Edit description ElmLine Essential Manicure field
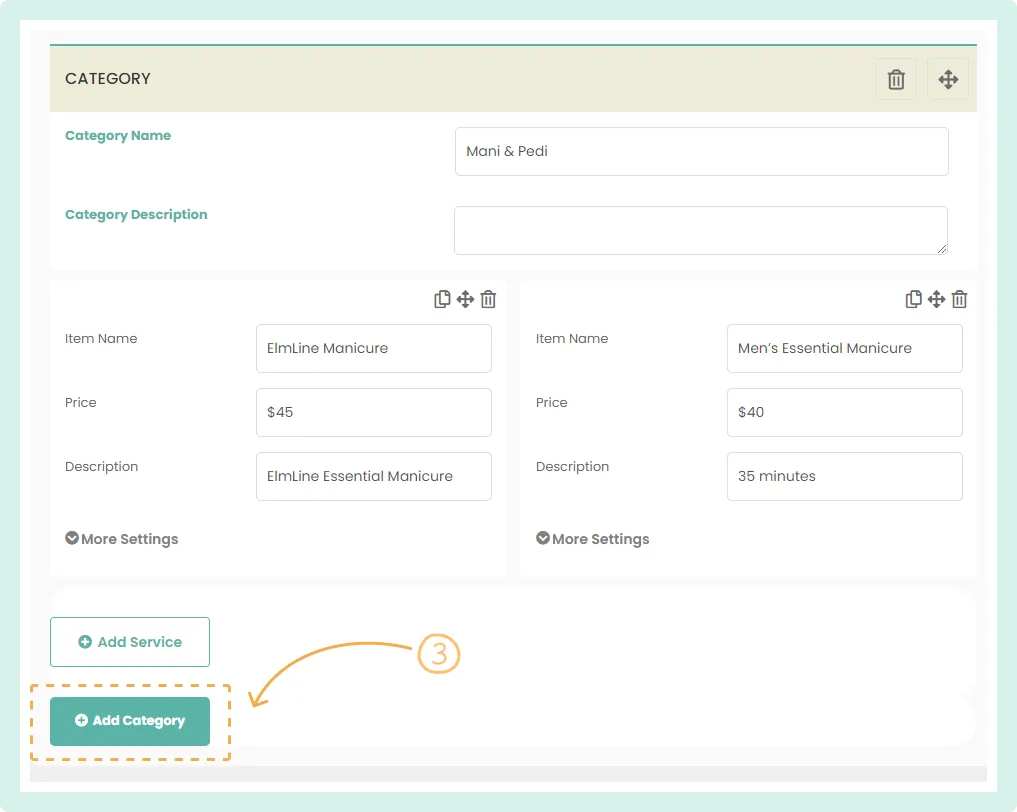The image size is (1017, 812). (374, 476)
